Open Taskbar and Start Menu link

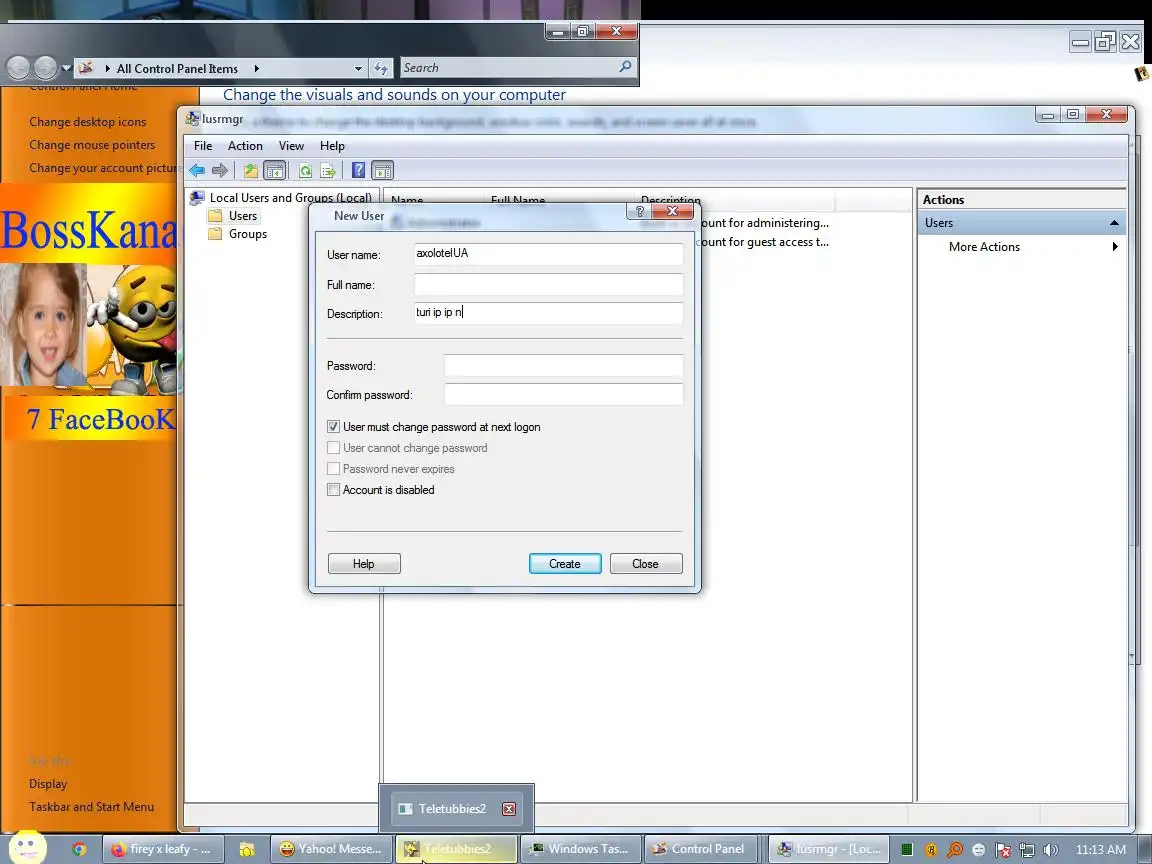(91, 807)
